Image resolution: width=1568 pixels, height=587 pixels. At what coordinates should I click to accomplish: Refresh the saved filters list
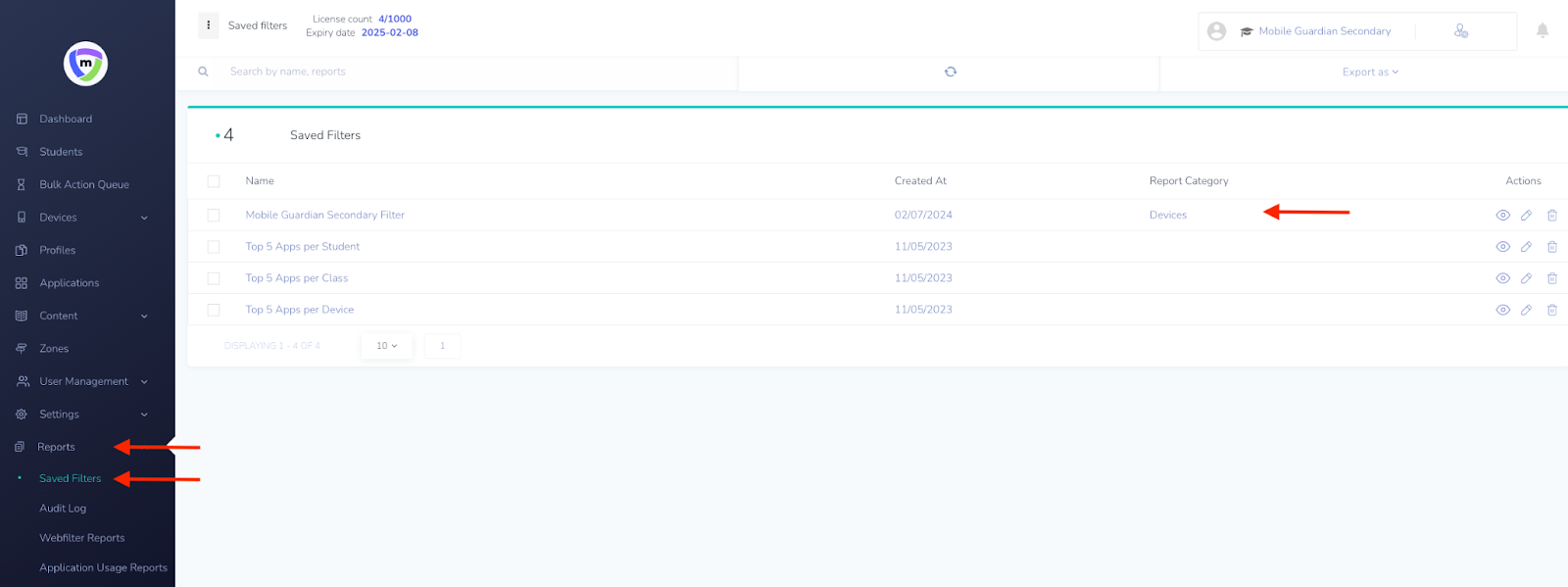(x=951, y=72)
